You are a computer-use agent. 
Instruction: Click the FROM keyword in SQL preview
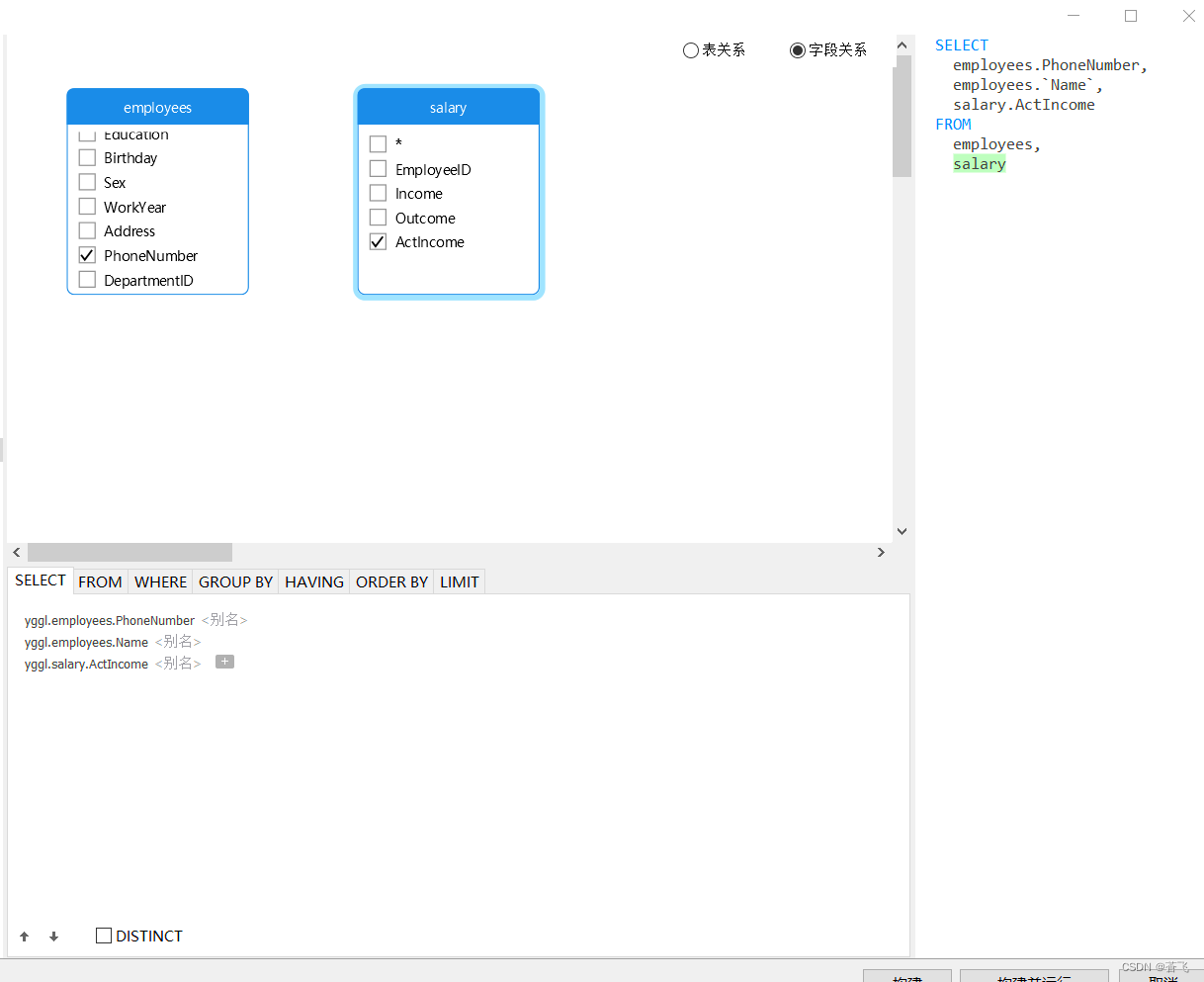point(953,125)
